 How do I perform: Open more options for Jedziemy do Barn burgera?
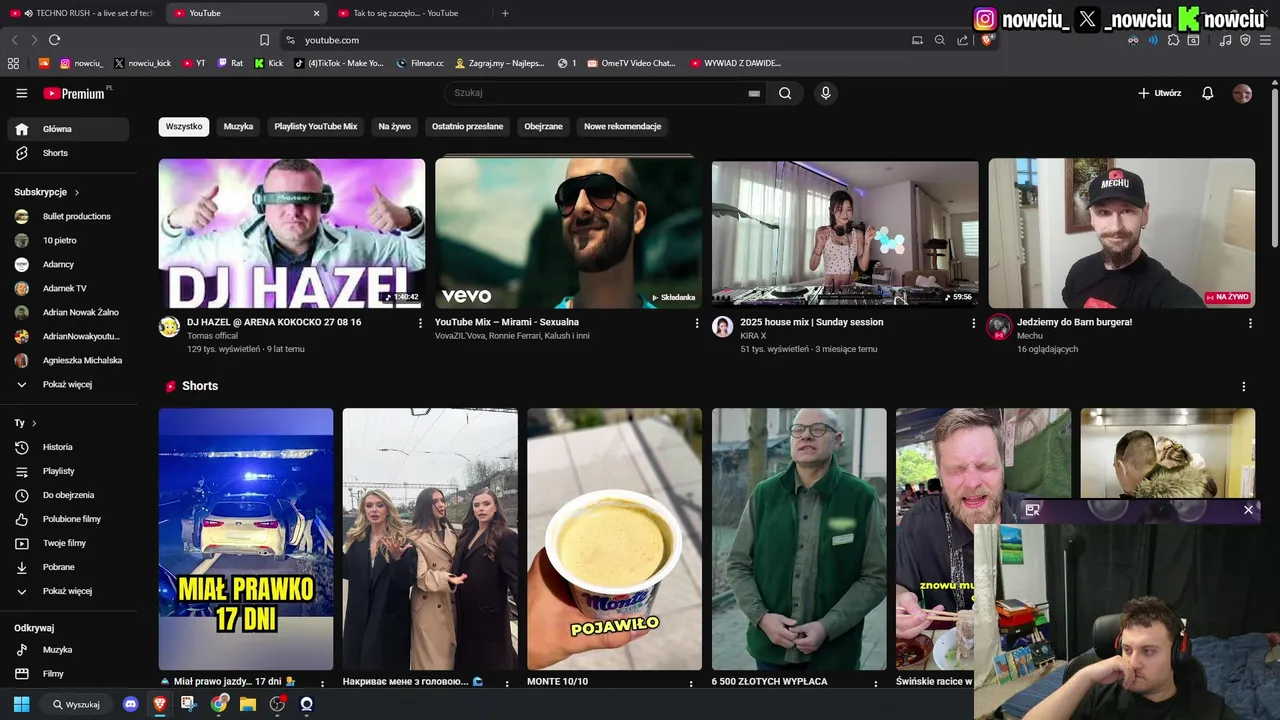pos(1250,323)
